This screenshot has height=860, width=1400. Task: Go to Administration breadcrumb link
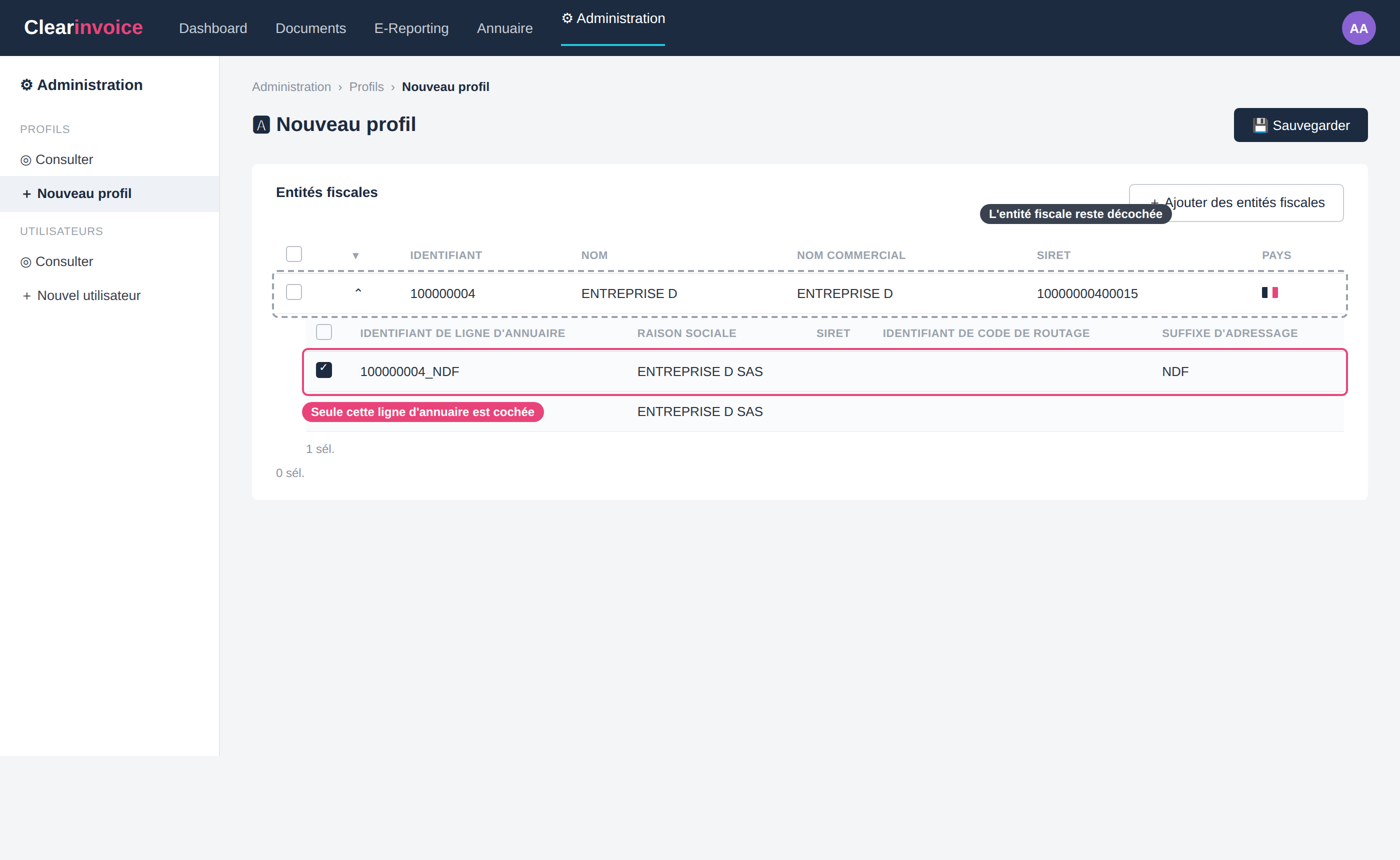[x=291, y=86]
